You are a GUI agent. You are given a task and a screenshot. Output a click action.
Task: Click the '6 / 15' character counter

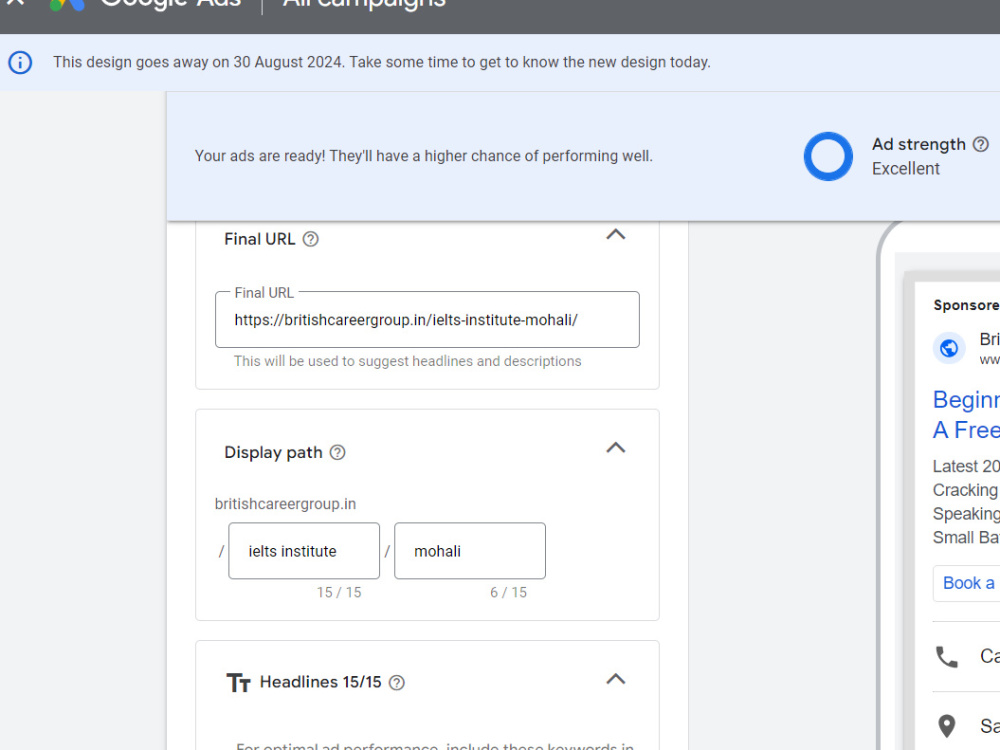508,592
